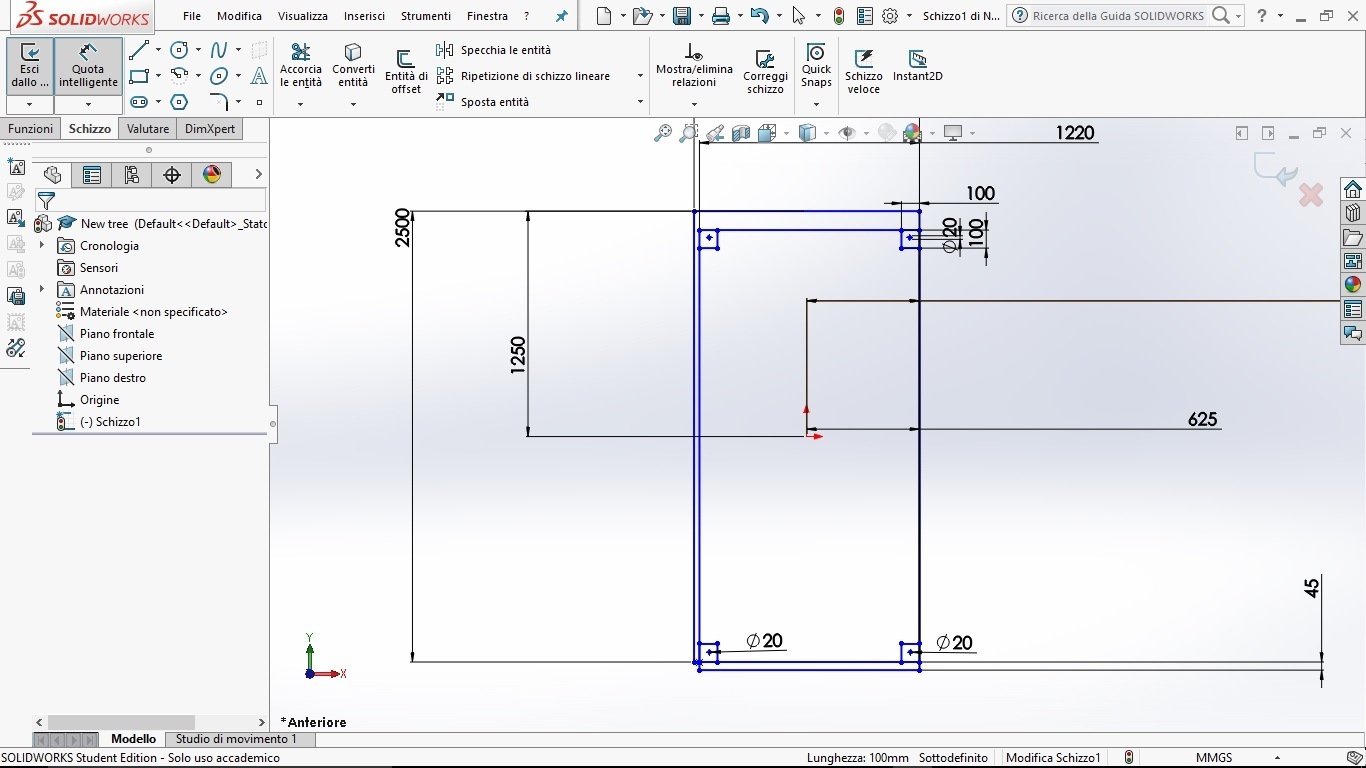This screenshot has height=768, width=1366.
Task: Open the Modifica menu
Action: click(x=239, y=16)
